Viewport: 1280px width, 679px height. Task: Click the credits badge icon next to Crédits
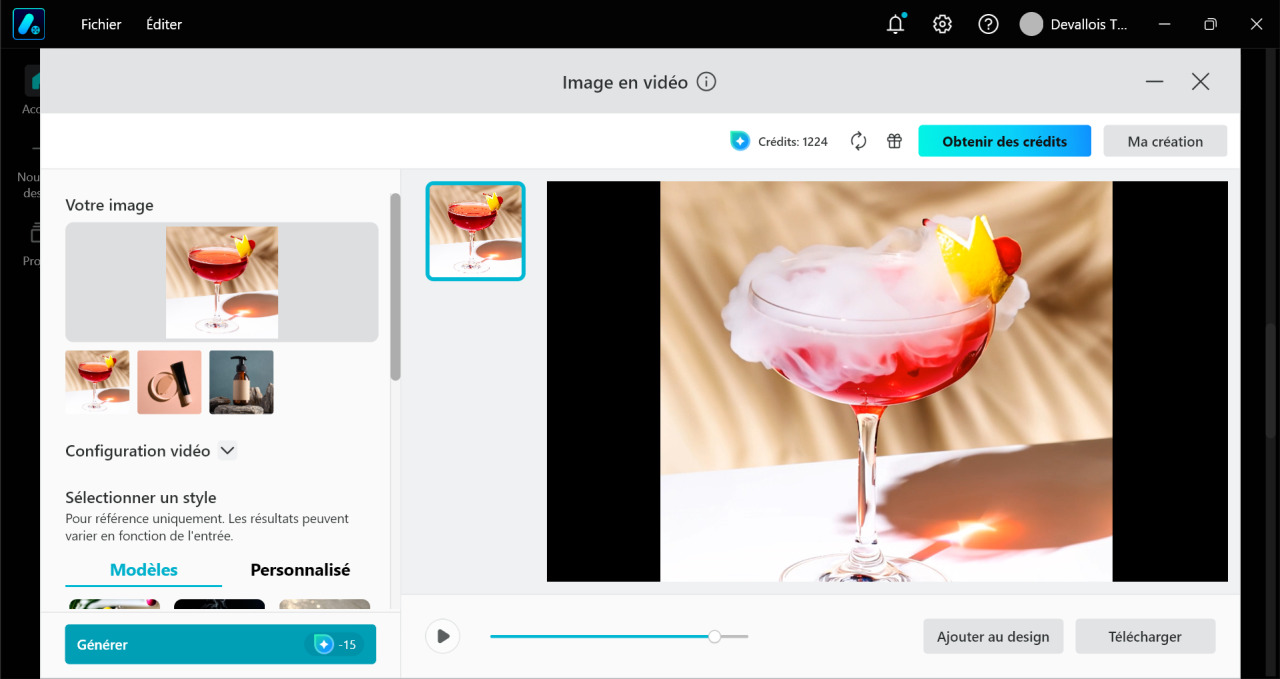(740, 141)
